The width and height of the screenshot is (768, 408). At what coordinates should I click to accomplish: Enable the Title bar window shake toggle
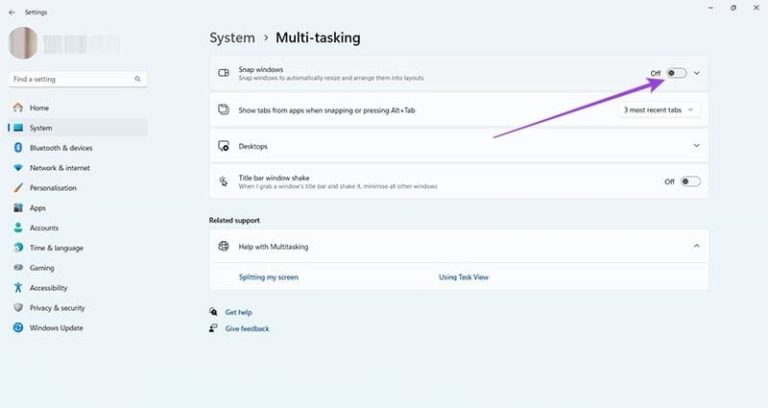click(690, 182)
